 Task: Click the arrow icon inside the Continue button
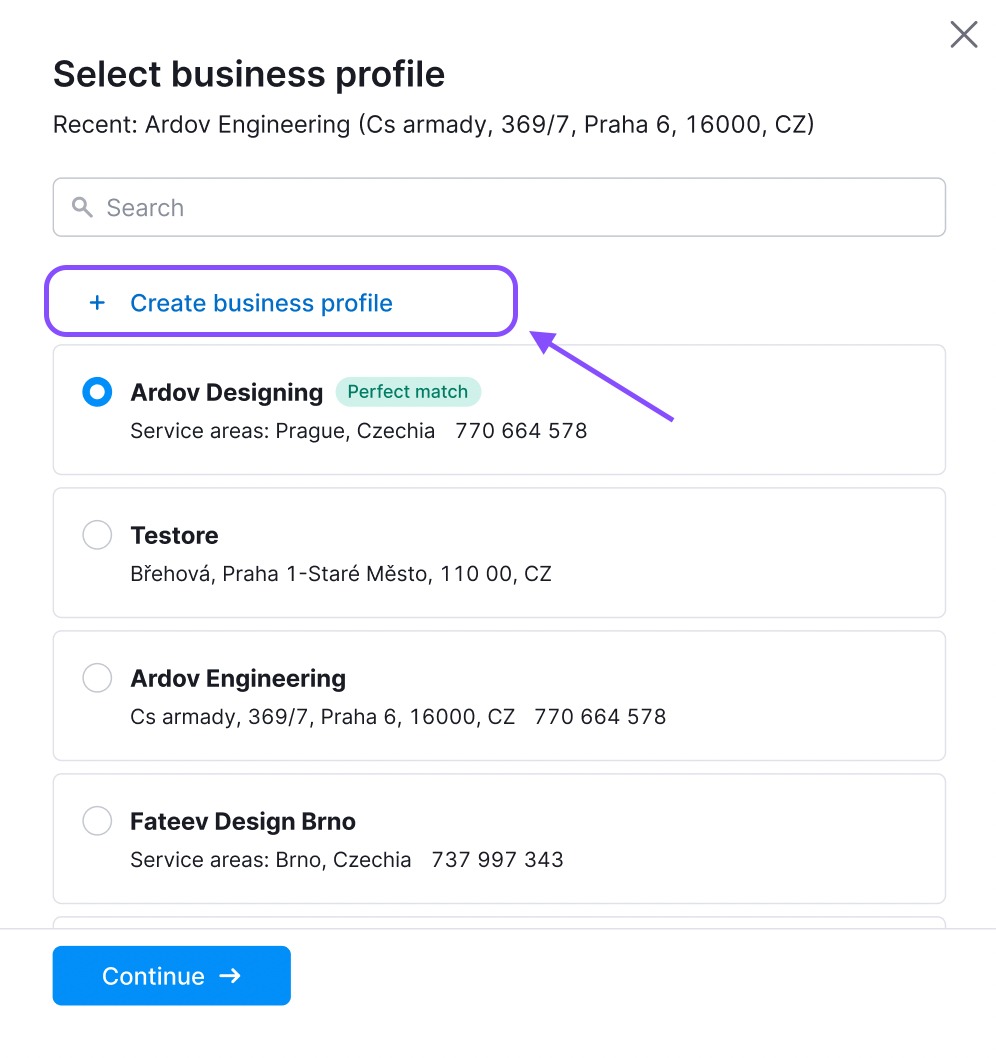click(231, 975)
